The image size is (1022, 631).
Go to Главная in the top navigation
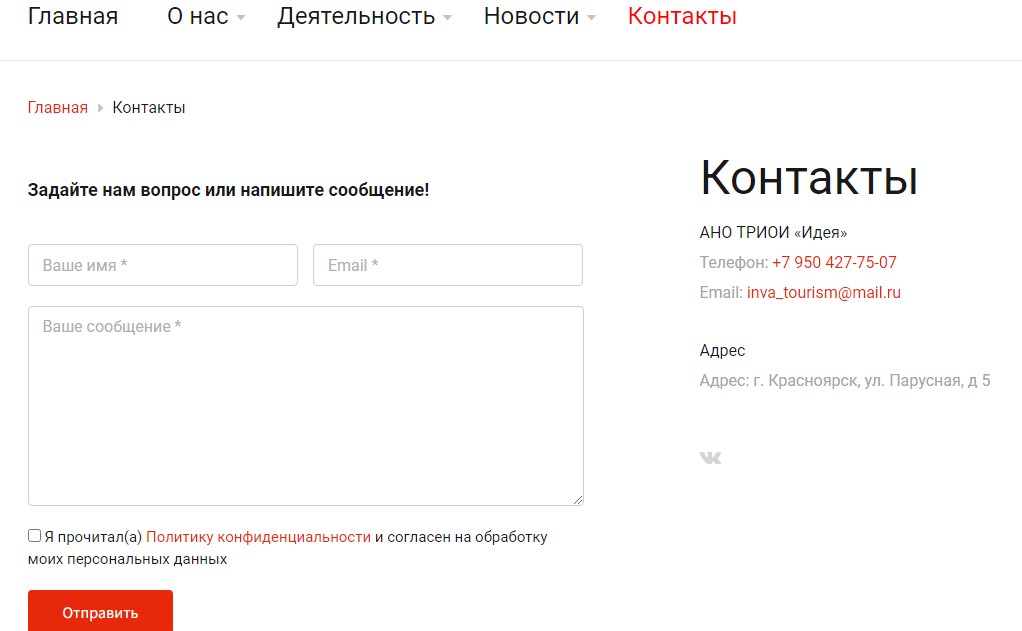(72, 17)
